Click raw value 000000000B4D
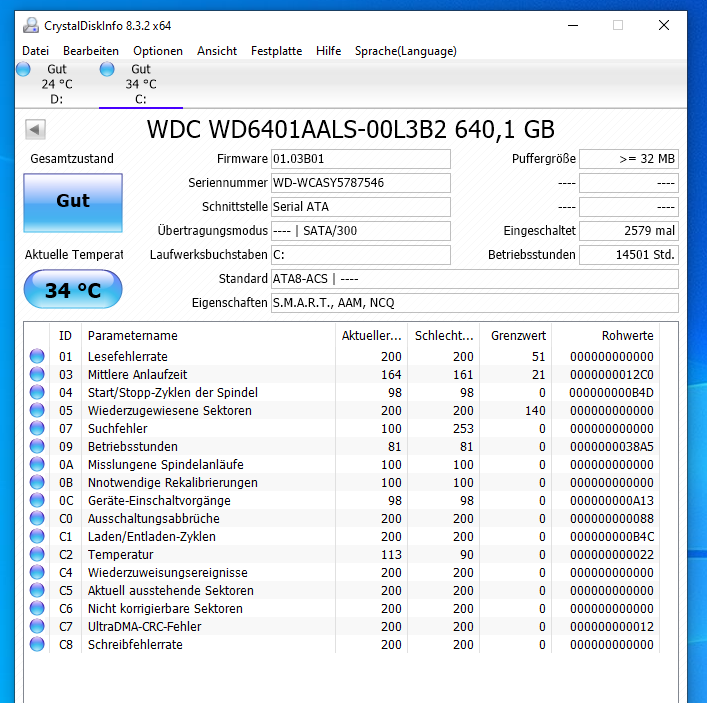707x703 pixels. (x=611, y=393)
